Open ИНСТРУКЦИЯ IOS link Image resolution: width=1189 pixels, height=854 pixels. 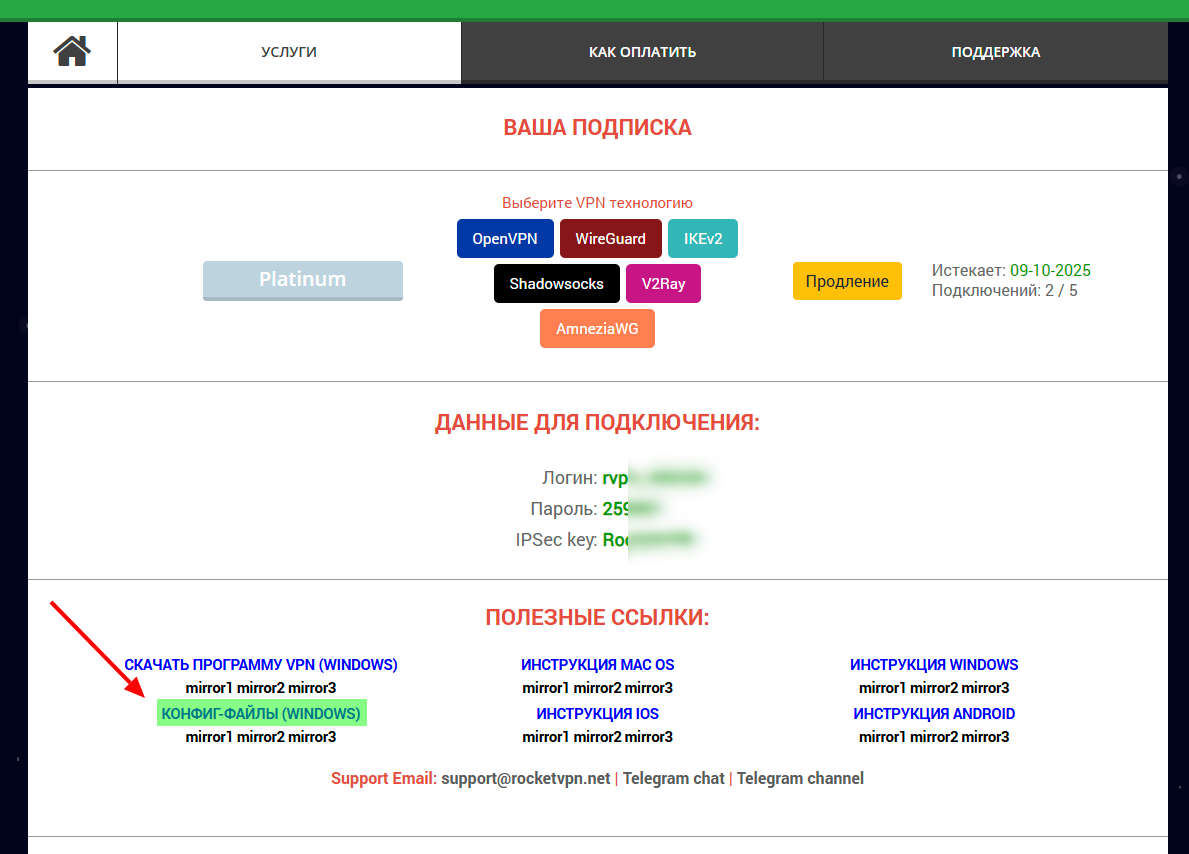pyautogui.click(x=597, y=714)
